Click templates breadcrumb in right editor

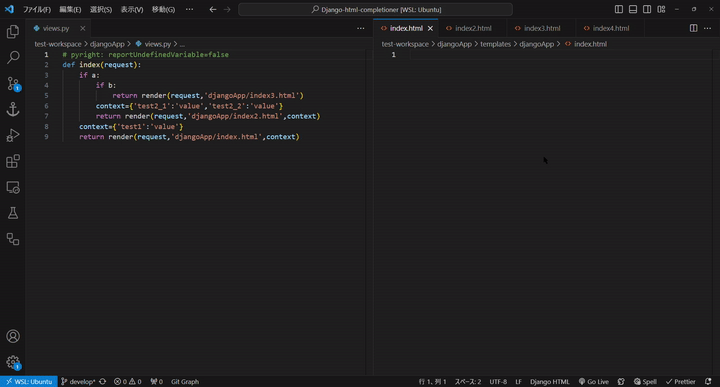tap(495, 44)
